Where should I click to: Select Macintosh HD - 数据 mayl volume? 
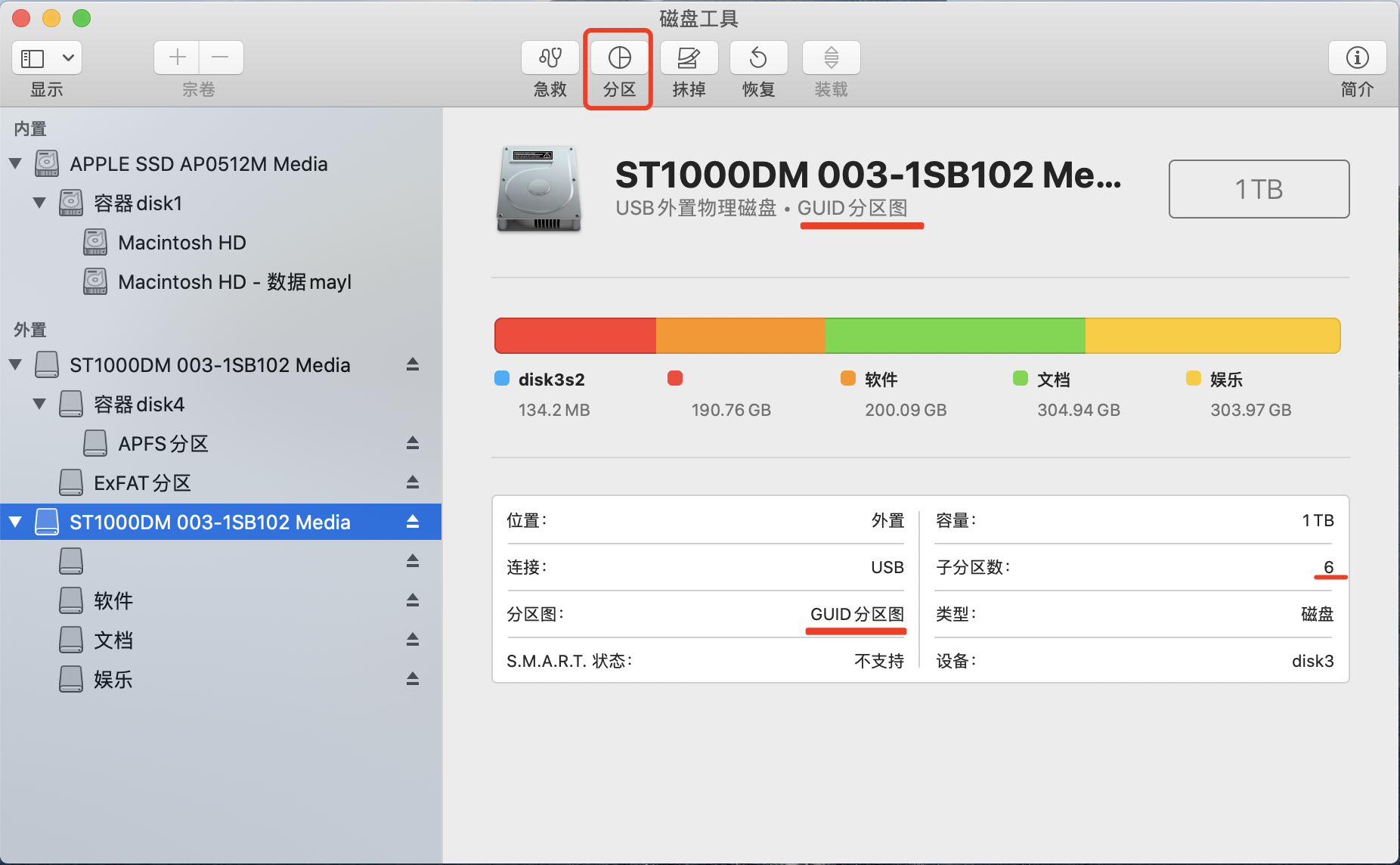click(x=221, y=281)
